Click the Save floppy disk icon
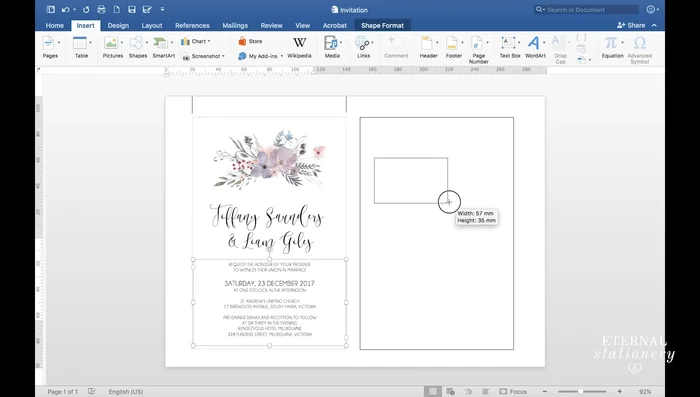Viewport: 700px width, 397px height. point(132,9)
